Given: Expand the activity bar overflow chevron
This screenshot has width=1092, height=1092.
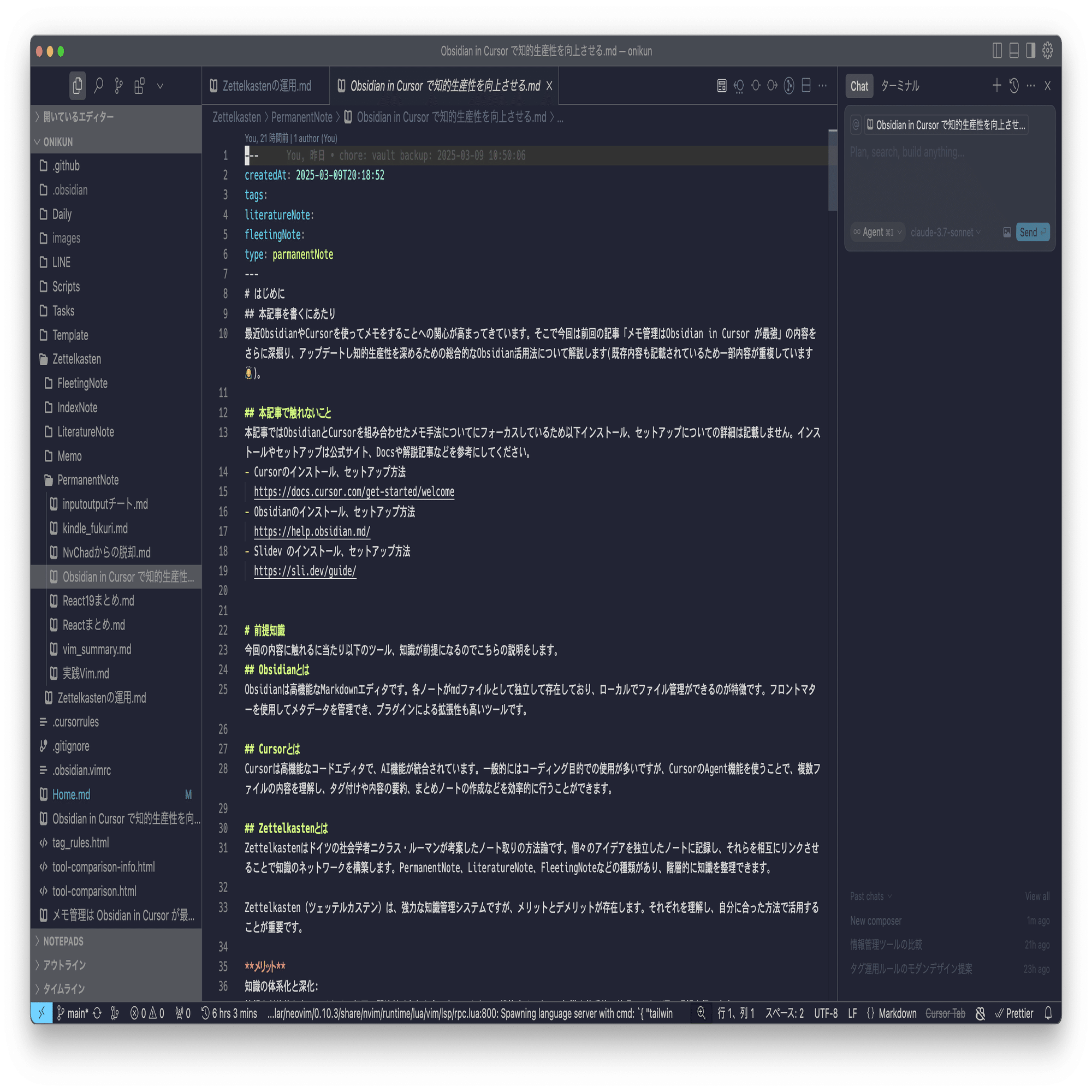Looking at the screenshot, I should click(161, 86).
